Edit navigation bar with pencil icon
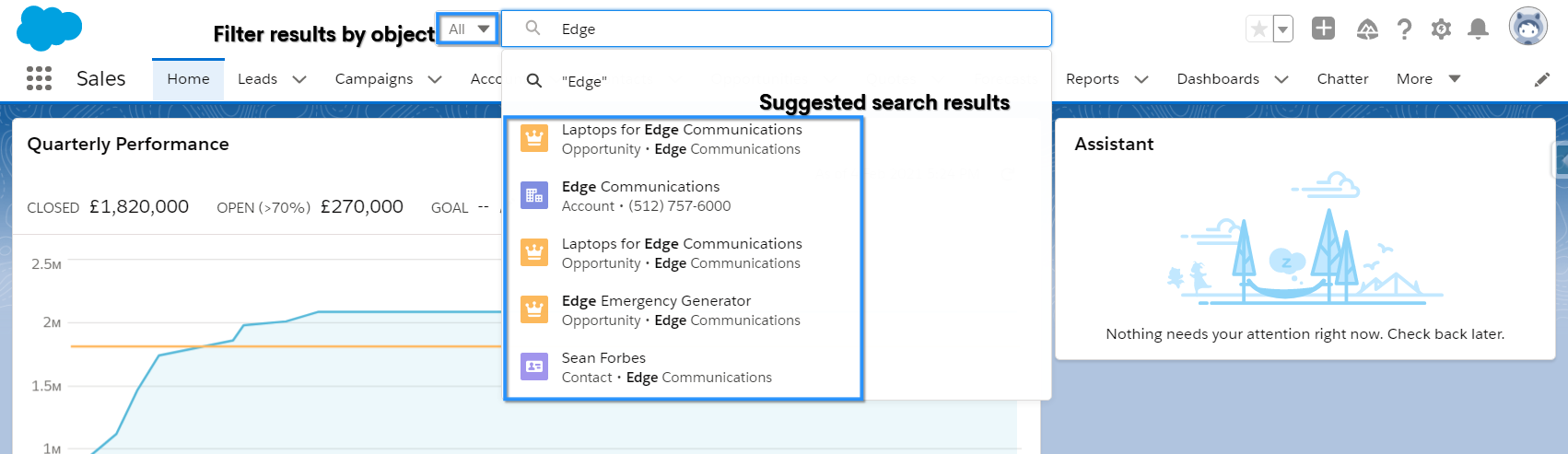This screenshot has height=454, width=1568. tap(1542, 79)
